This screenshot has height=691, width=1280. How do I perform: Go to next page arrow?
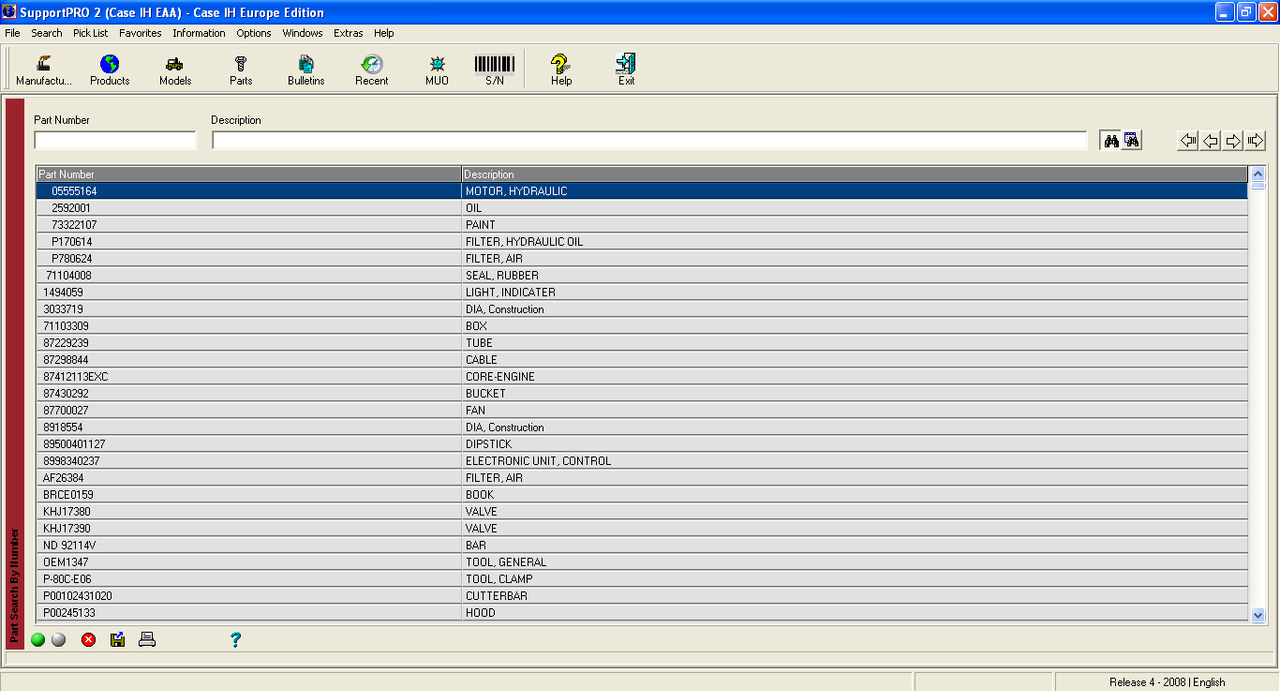(1233, 141)
